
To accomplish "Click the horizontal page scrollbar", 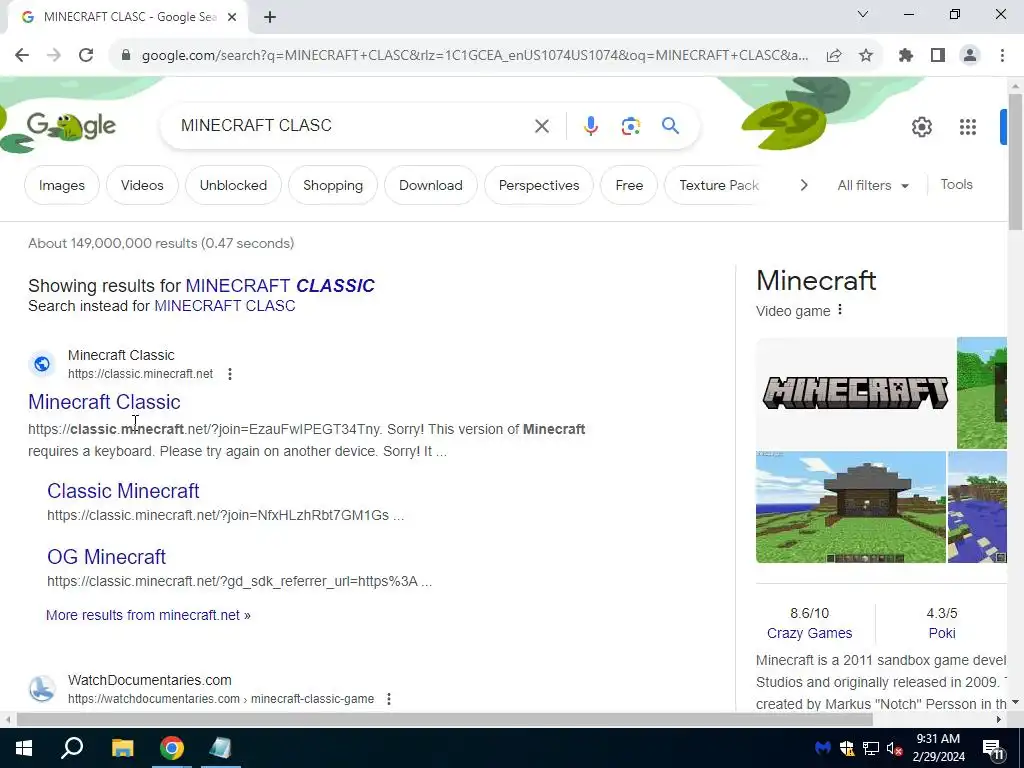I will tap(444, 720).
